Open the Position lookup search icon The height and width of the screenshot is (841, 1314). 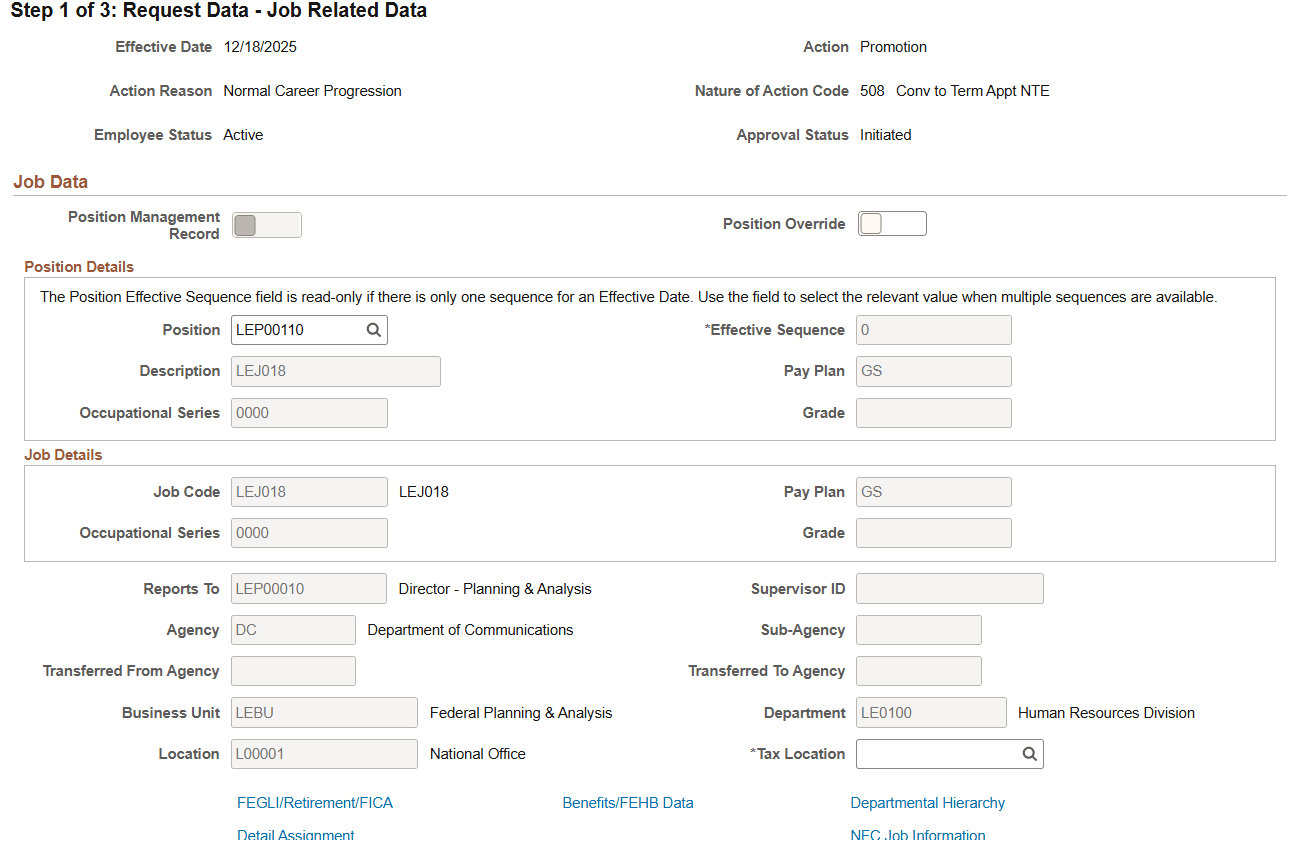pyautogui.click(x=374, y=329)
